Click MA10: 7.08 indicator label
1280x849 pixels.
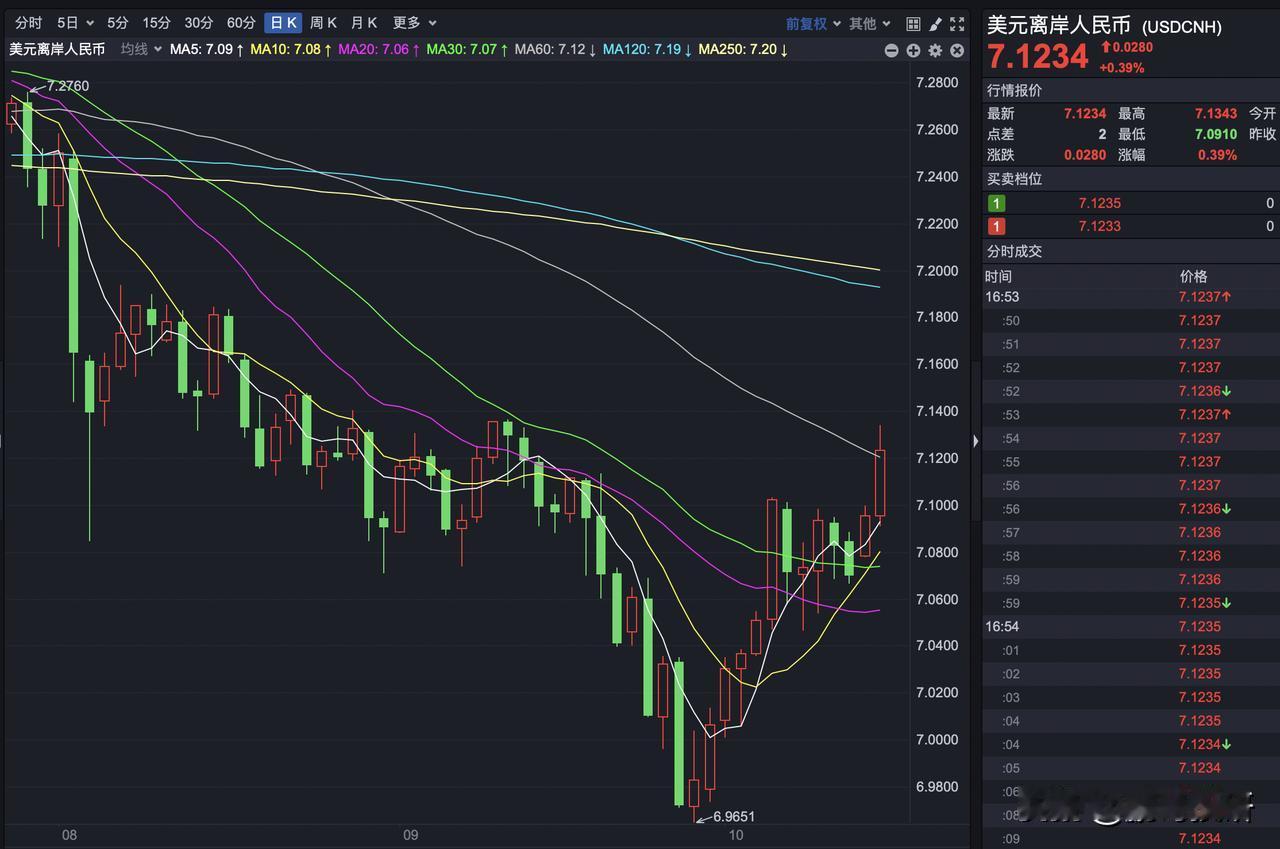tap(290, 49)
